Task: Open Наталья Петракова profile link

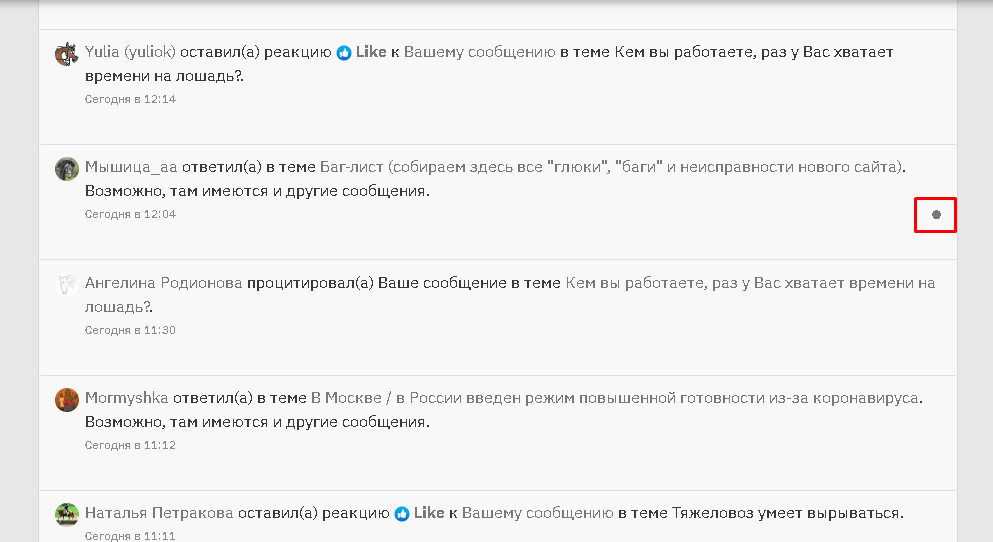Action: click(159, 513)
